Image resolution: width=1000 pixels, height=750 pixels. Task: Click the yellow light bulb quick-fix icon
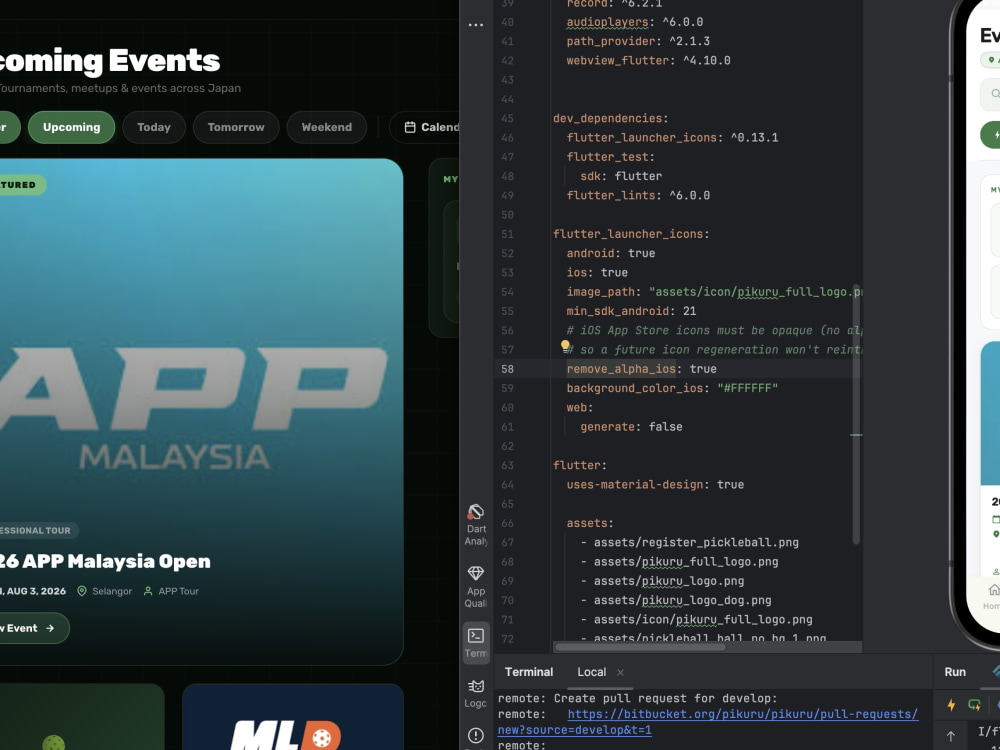tap(564, 346)
